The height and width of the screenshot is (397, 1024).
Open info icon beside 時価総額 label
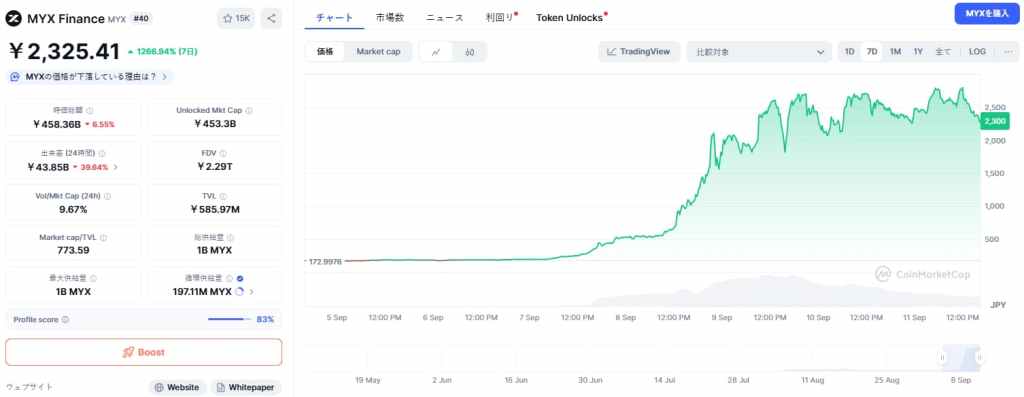(90, 110)
